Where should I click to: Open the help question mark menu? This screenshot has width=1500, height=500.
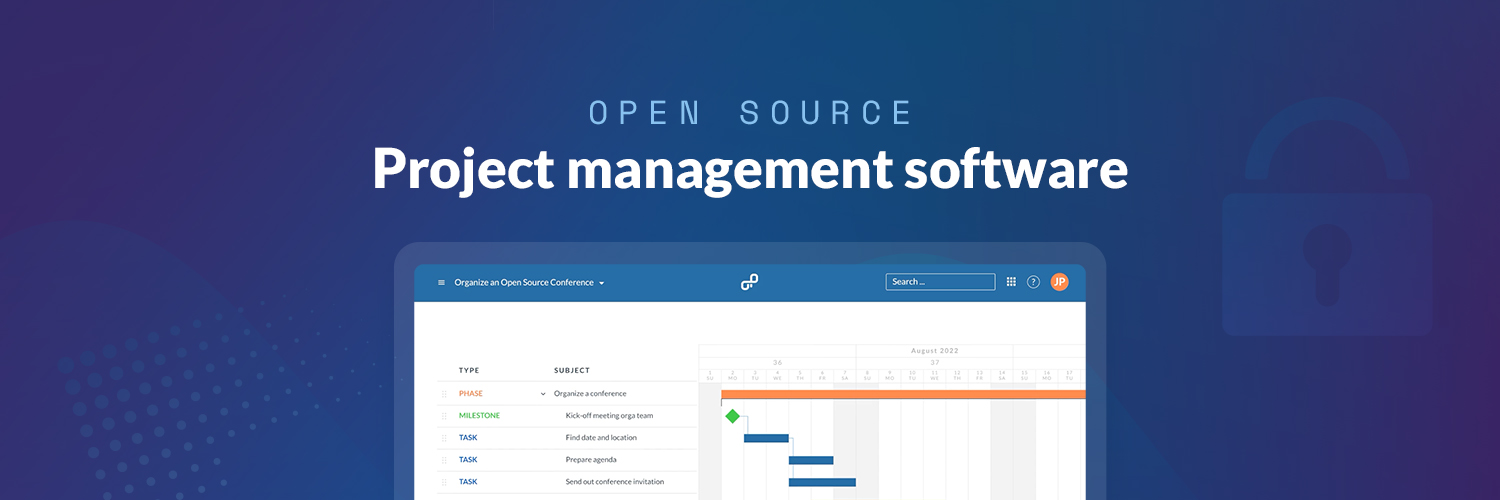(x=1033, y=282)
